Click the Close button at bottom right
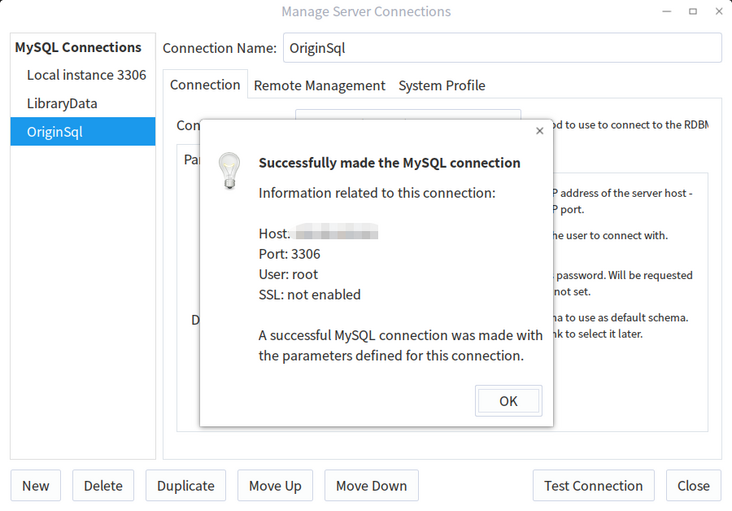This screenshot has width=732, height=511. click(693, 486)
